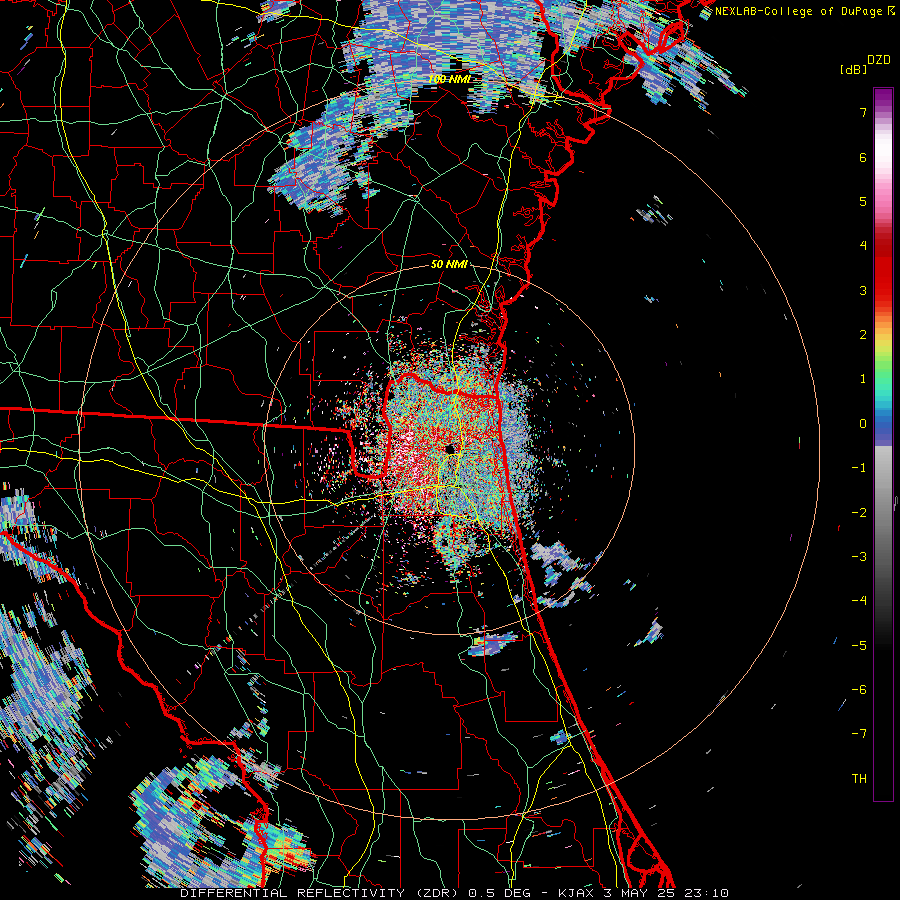Click the -4 value on color scale
The height and width of the screenshot is (900, 900).
click(x=859, y=601)
